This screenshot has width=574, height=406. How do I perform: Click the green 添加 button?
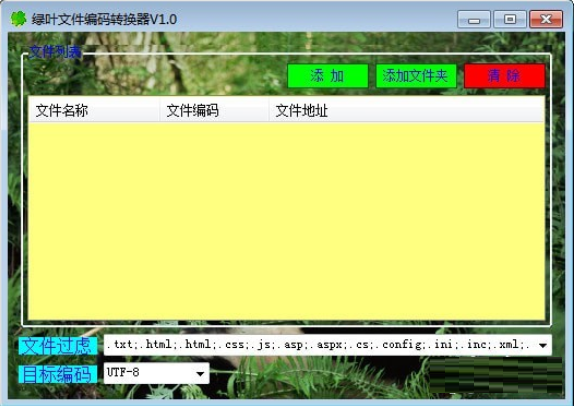click(328, 76)
